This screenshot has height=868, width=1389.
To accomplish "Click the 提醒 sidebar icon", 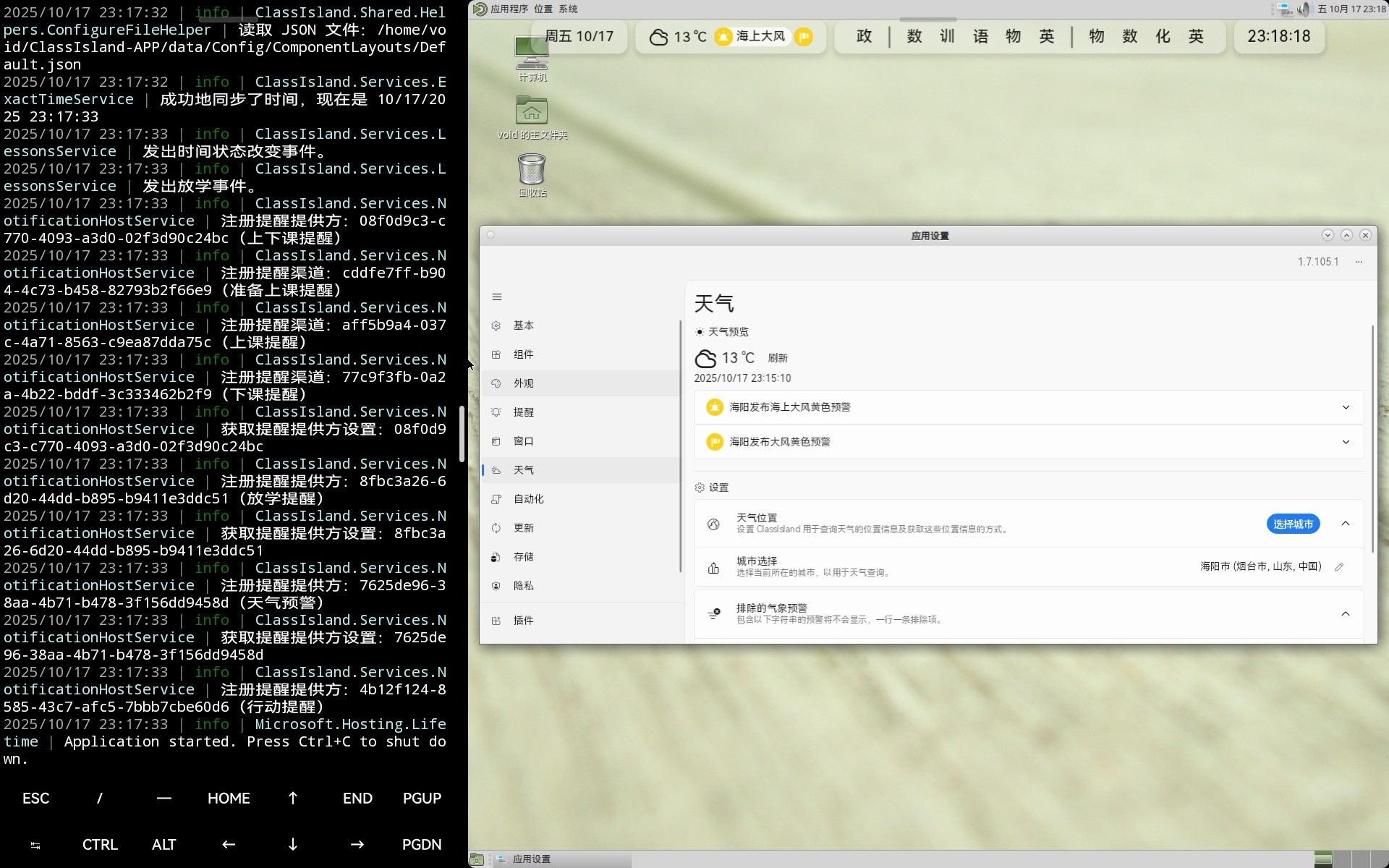I will coord(496,412).
